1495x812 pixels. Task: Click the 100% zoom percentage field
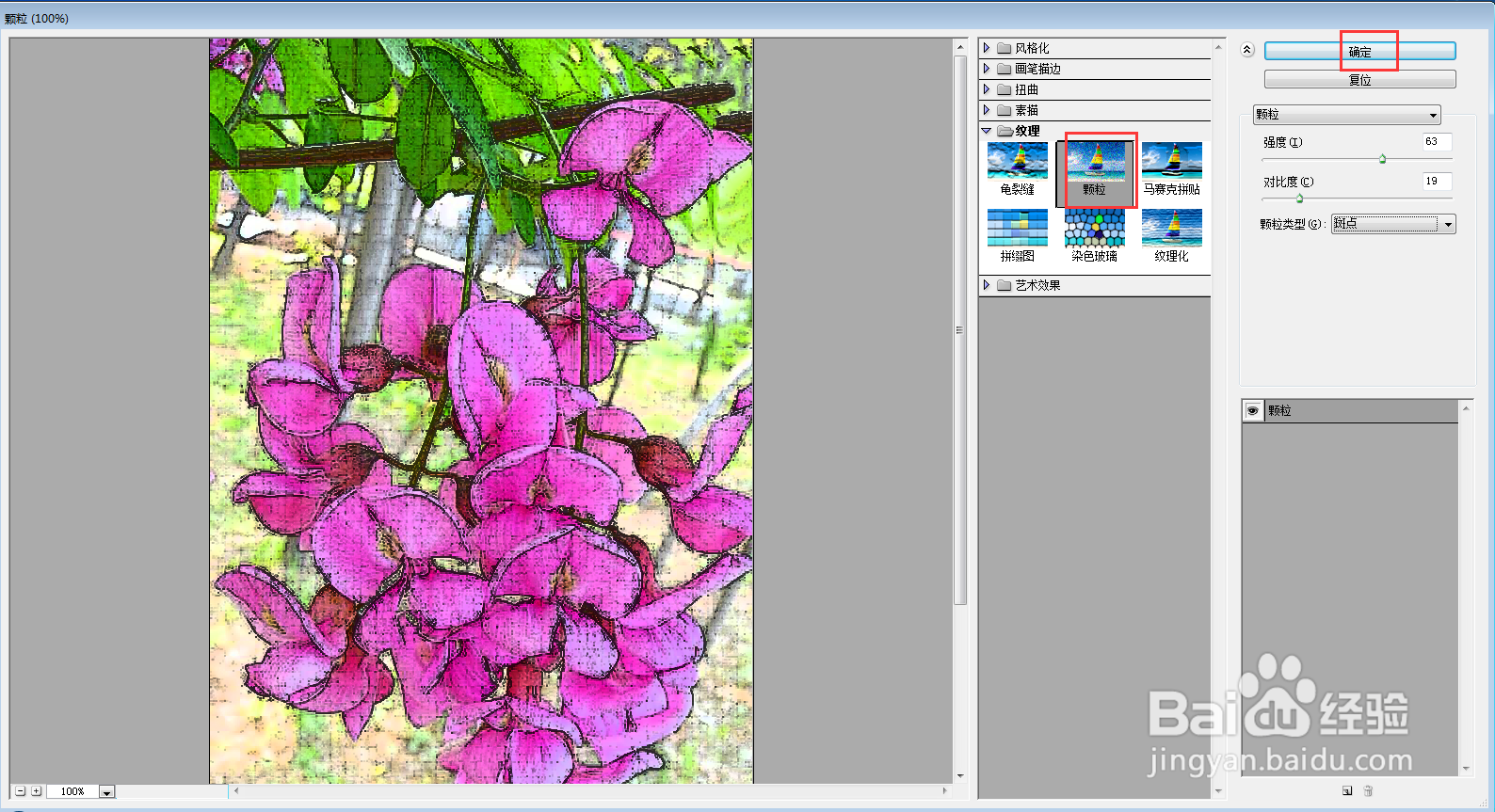72,792
